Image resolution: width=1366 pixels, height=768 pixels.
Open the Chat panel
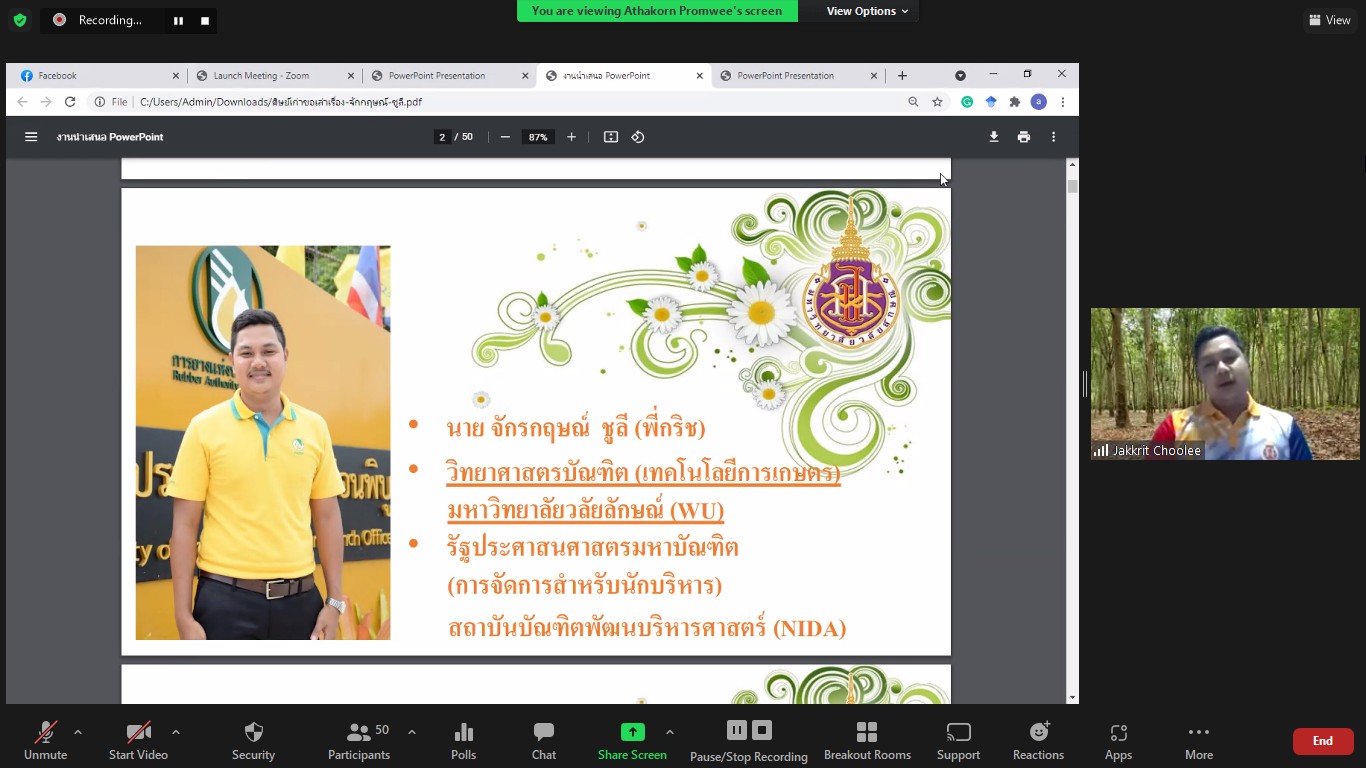point(544,741)
